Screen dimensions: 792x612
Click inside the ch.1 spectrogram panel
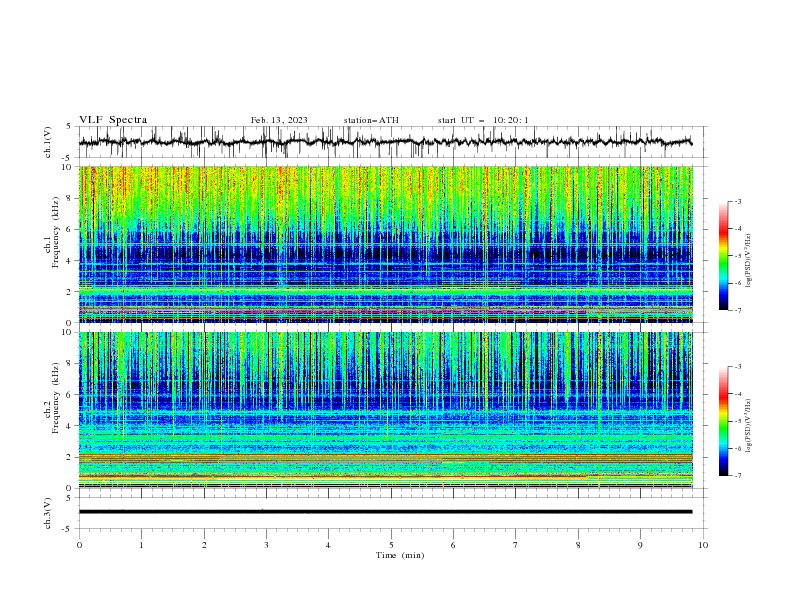[x=386, y=244]
